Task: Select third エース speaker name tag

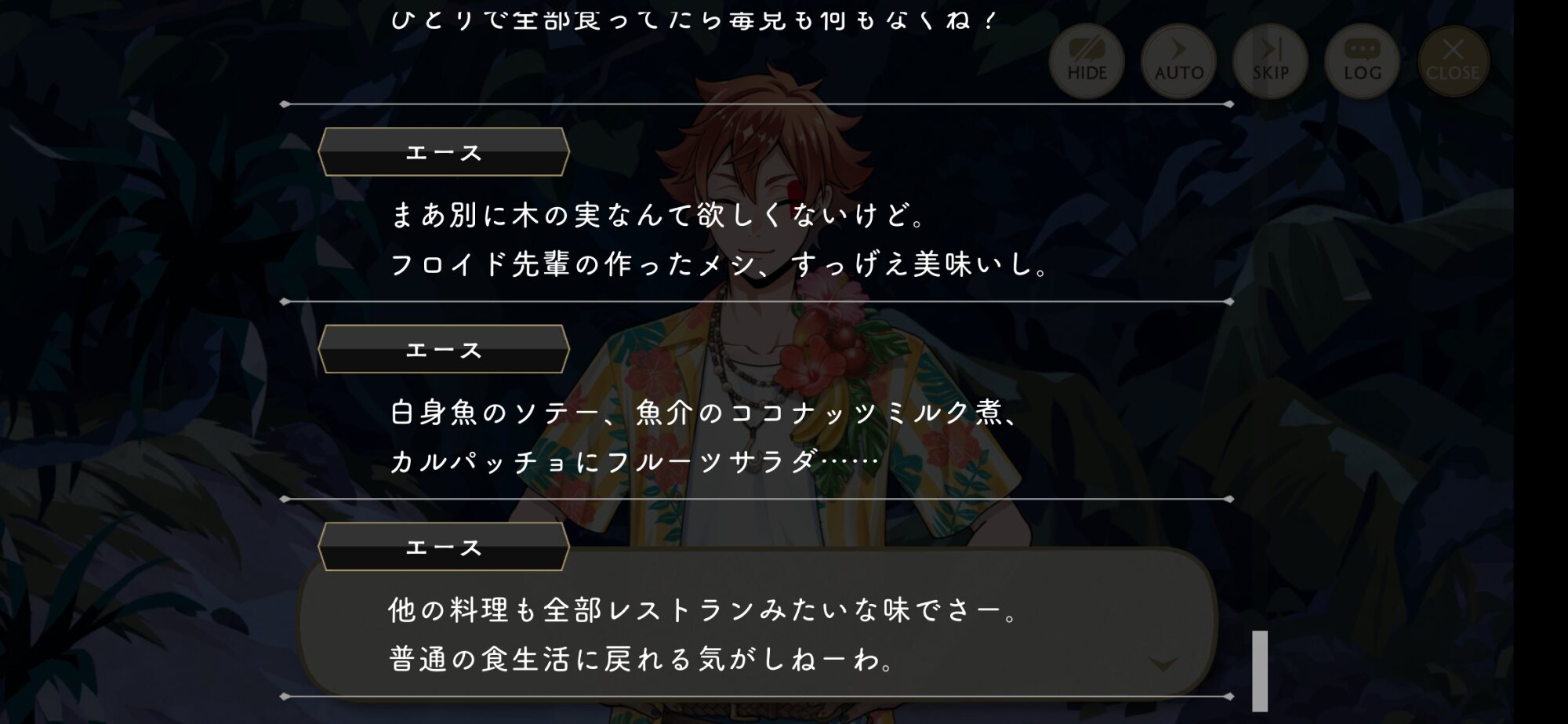Action: click(444, 547)
